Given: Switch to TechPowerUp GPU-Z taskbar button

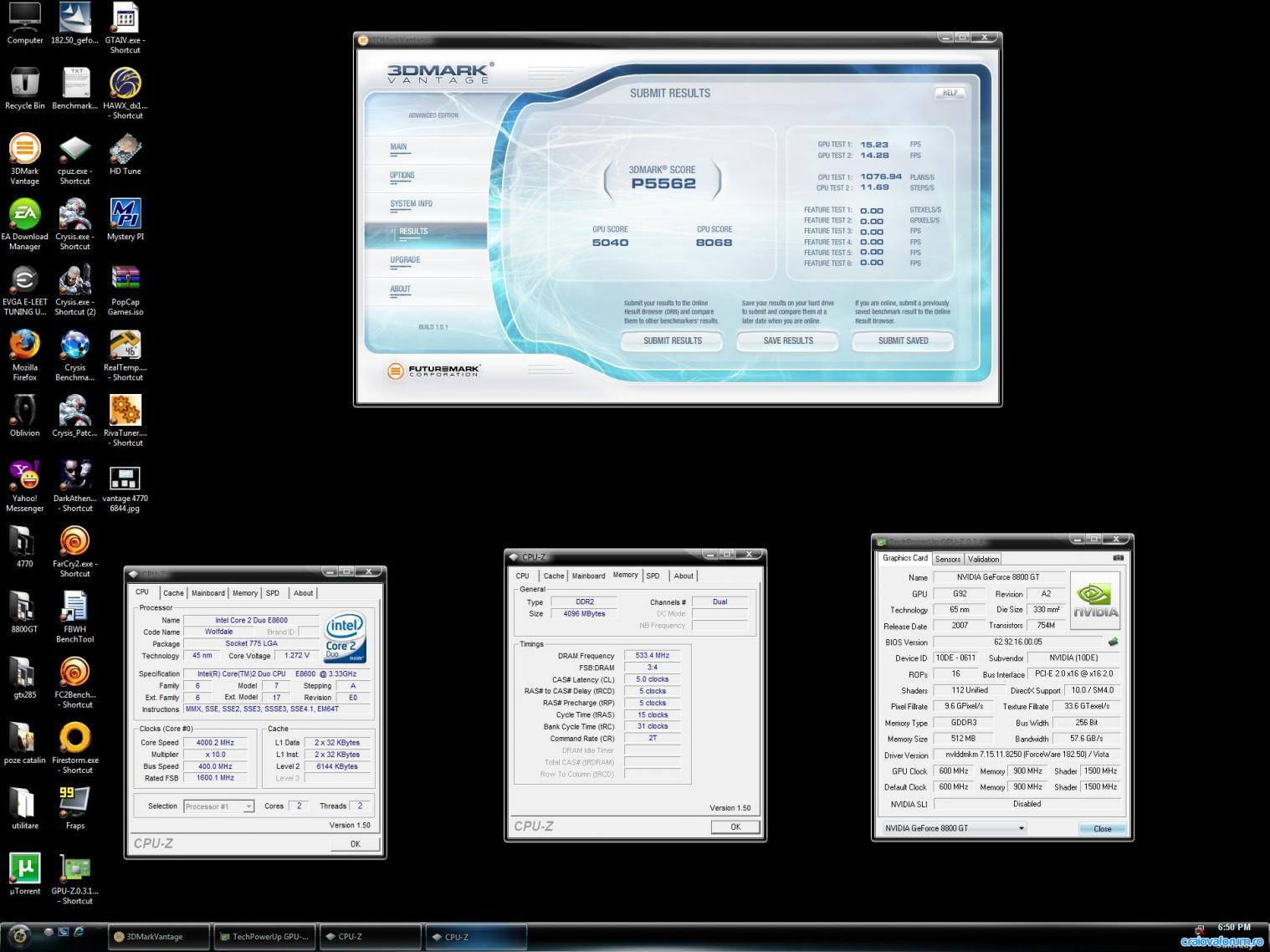Looking at the screenshot, I should [265, 937].
